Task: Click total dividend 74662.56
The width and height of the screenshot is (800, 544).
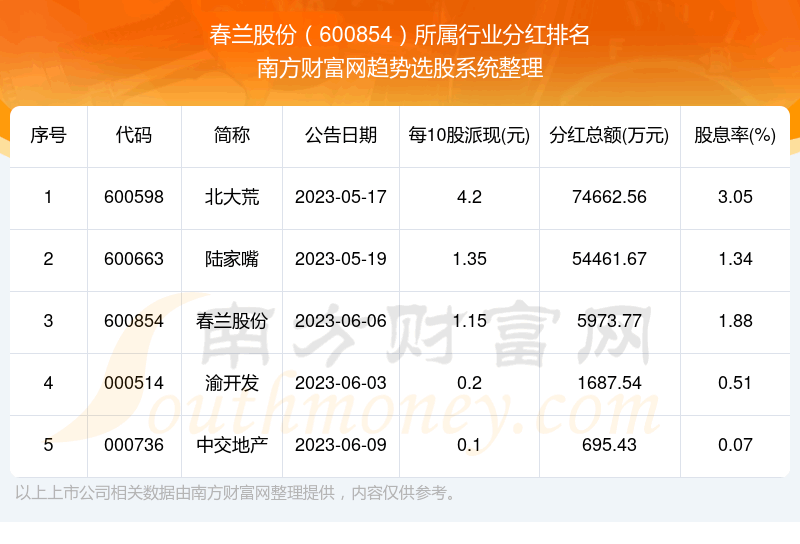Action: pyautogui.click(x=609, y=197)
